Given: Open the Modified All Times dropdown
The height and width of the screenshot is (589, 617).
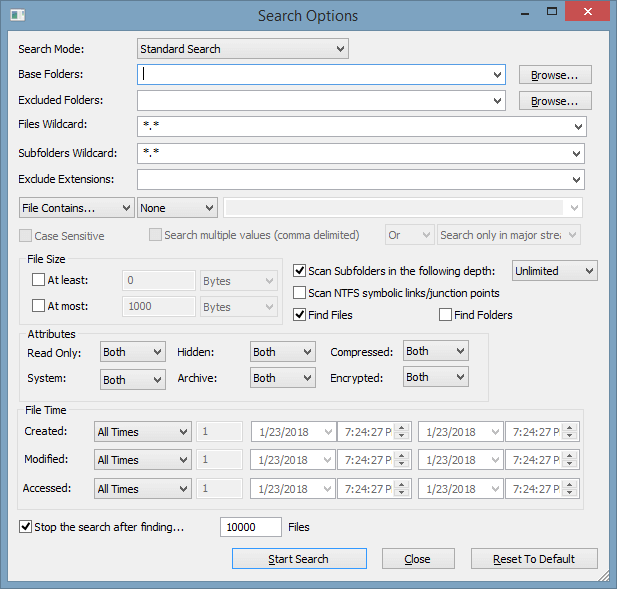Looking at the screenshot, I should (142, 460).
